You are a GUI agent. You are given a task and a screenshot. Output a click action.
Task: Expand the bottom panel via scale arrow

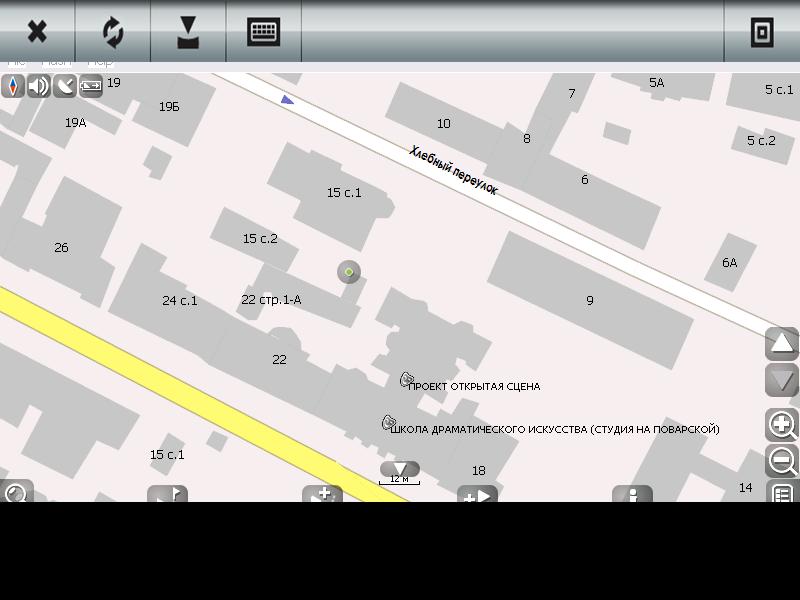point(400,469)
